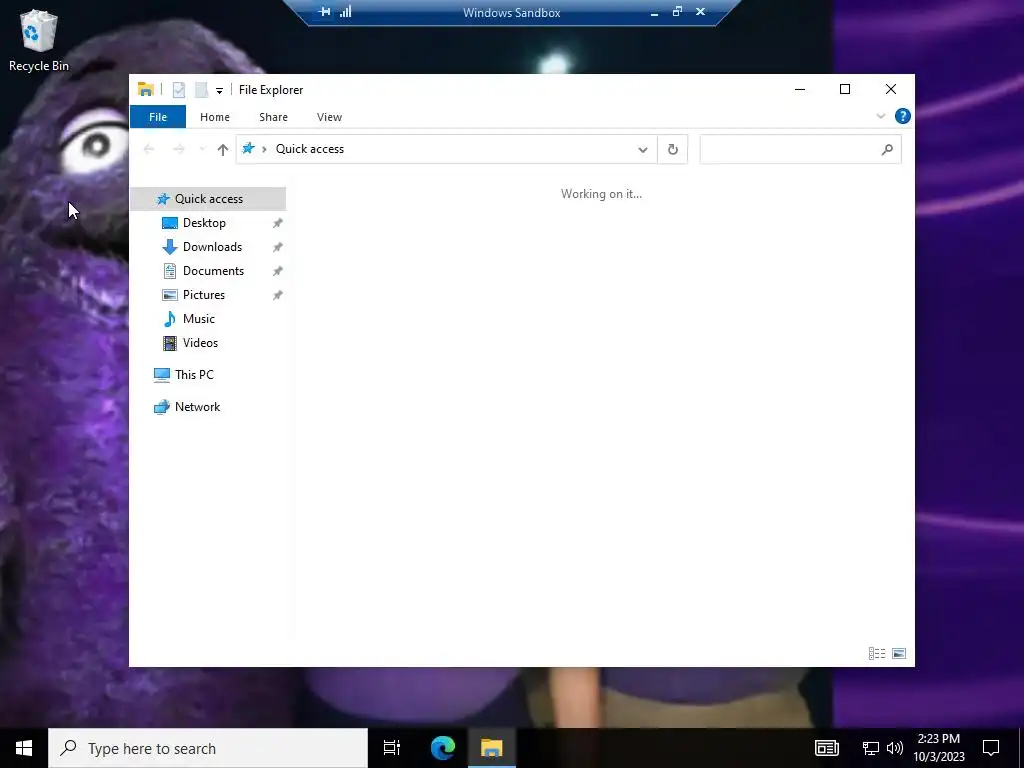Open the clock showing 2:23 PM

[x=939, y=748]
